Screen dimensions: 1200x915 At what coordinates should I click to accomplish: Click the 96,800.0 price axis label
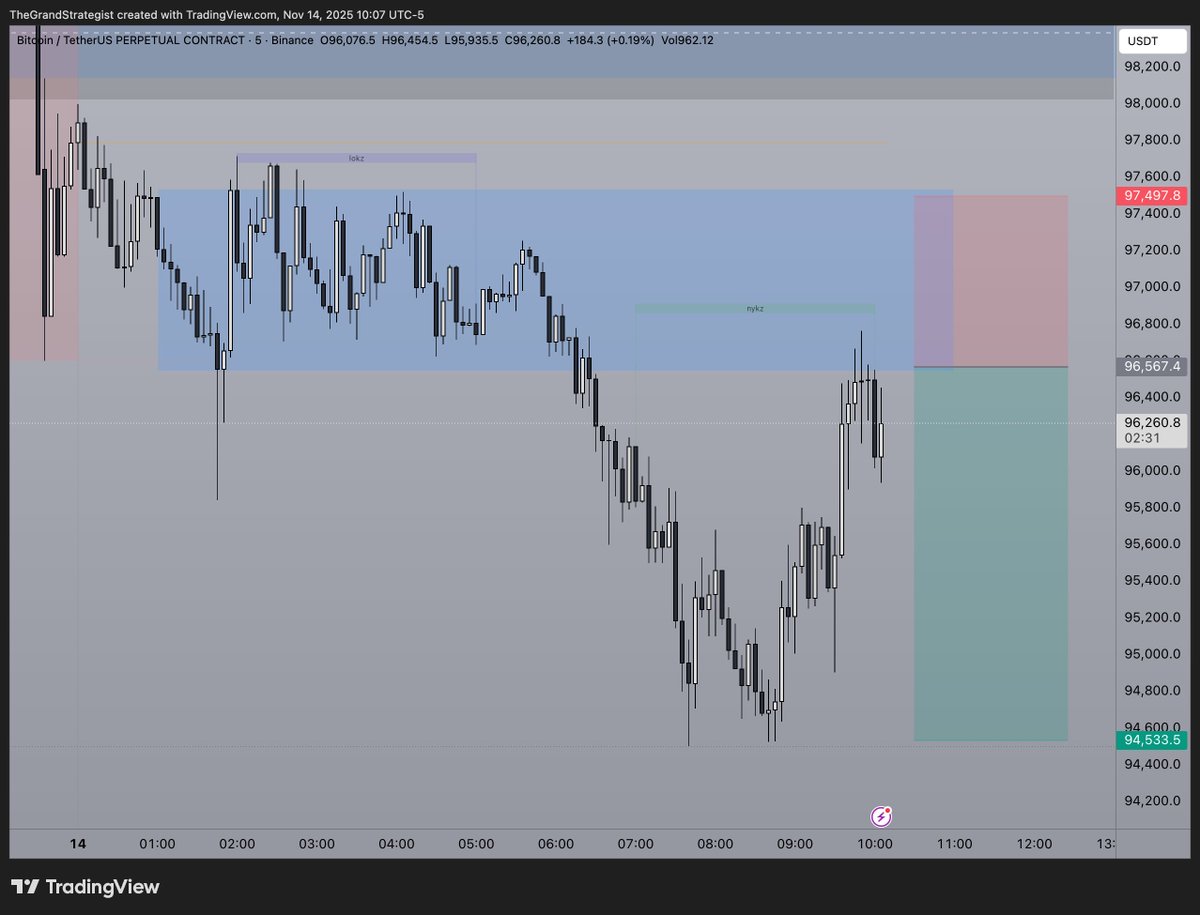pyautogui.click(x=1153, y=324)
